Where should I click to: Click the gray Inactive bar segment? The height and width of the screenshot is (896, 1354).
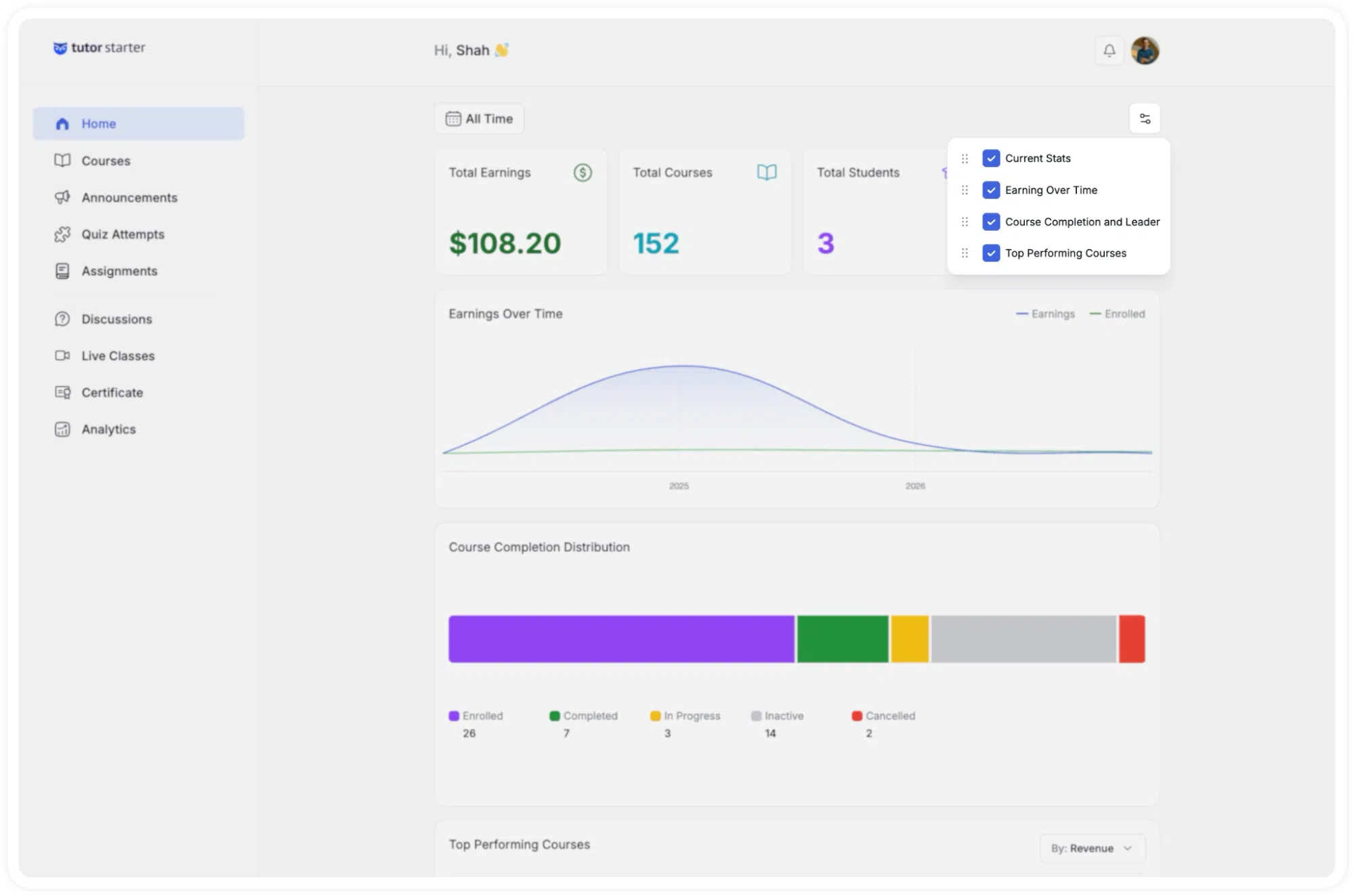tap(1023, 639)
